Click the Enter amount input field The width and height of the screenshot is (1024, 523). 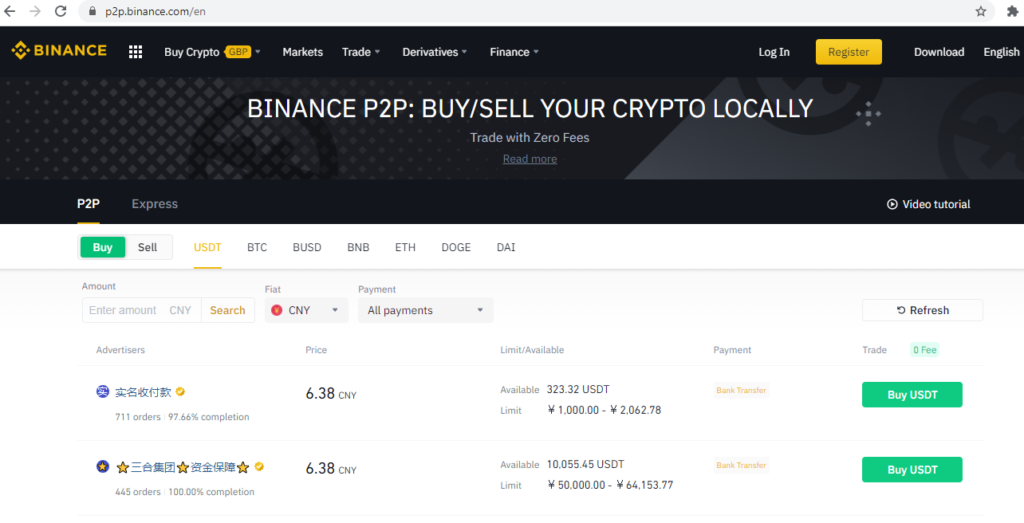click(x=142, y=310)
